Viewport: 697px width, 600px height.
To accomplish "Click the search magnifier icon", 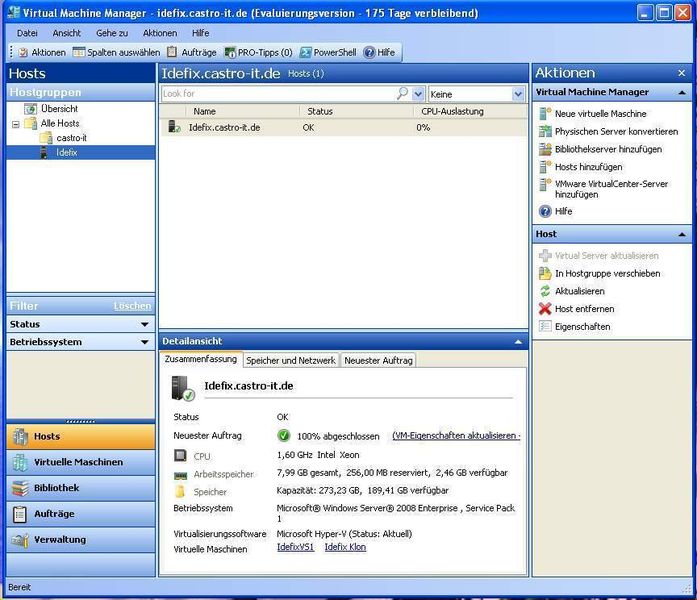I will pos(402,94).
